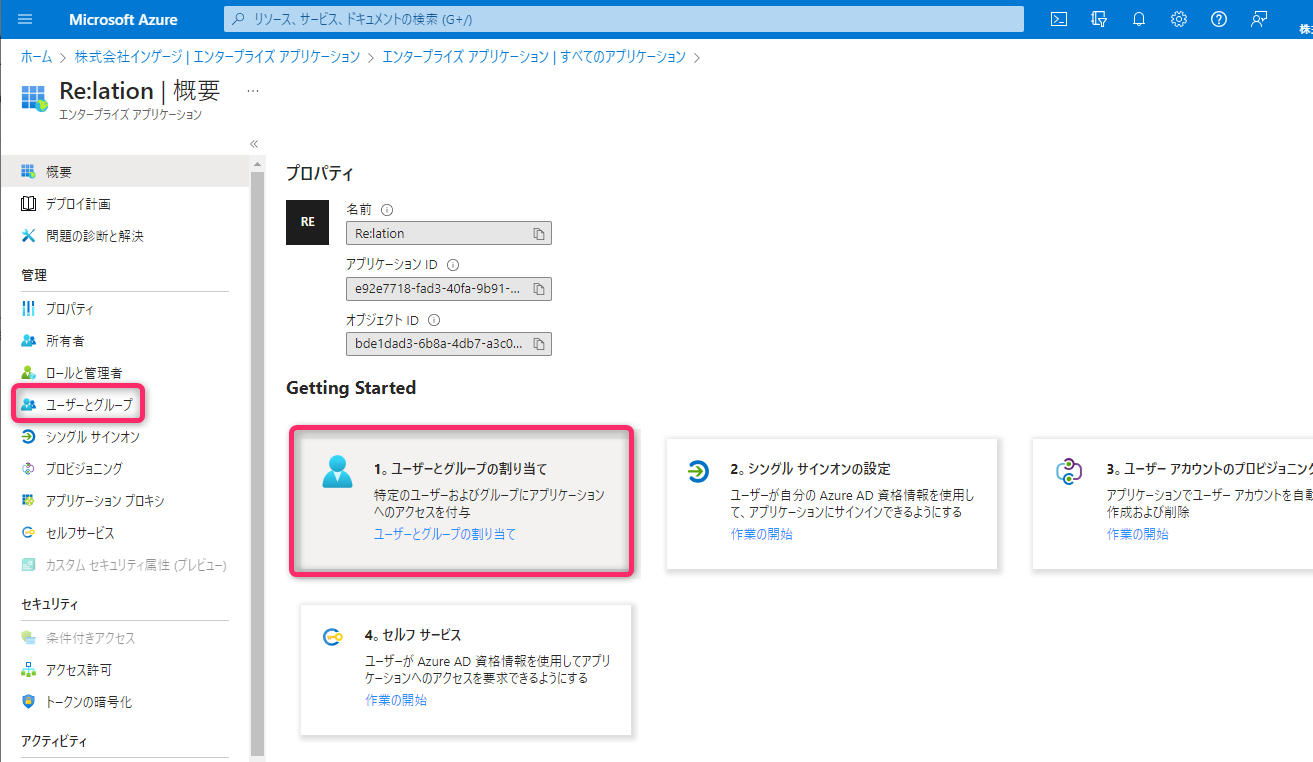Viewport: 1313px width, 762px height.
Task: Open エンタープライズ アプリケーション | すべてのアプリケーション breadcrumb
Action: pyautogui.click(x=534, y=57)
